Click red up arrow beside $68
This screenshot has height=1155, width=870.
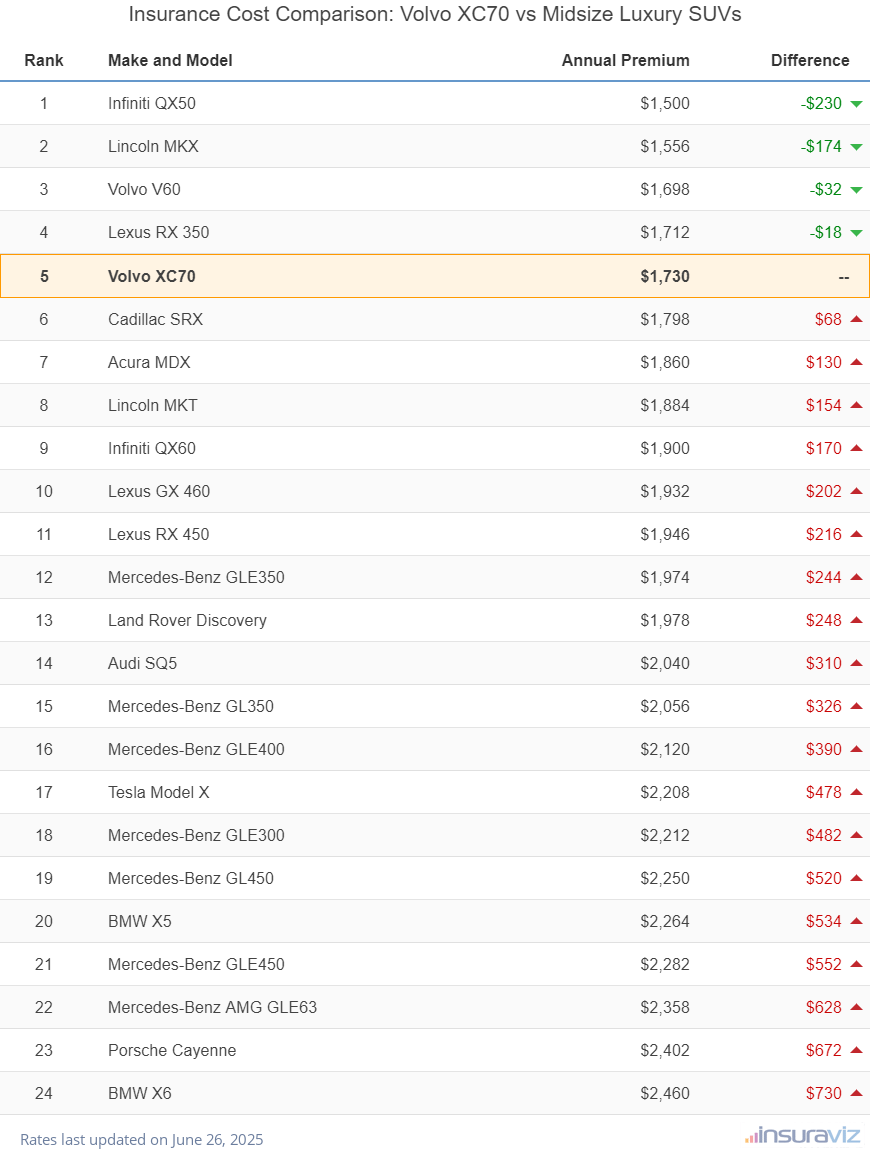856,319
